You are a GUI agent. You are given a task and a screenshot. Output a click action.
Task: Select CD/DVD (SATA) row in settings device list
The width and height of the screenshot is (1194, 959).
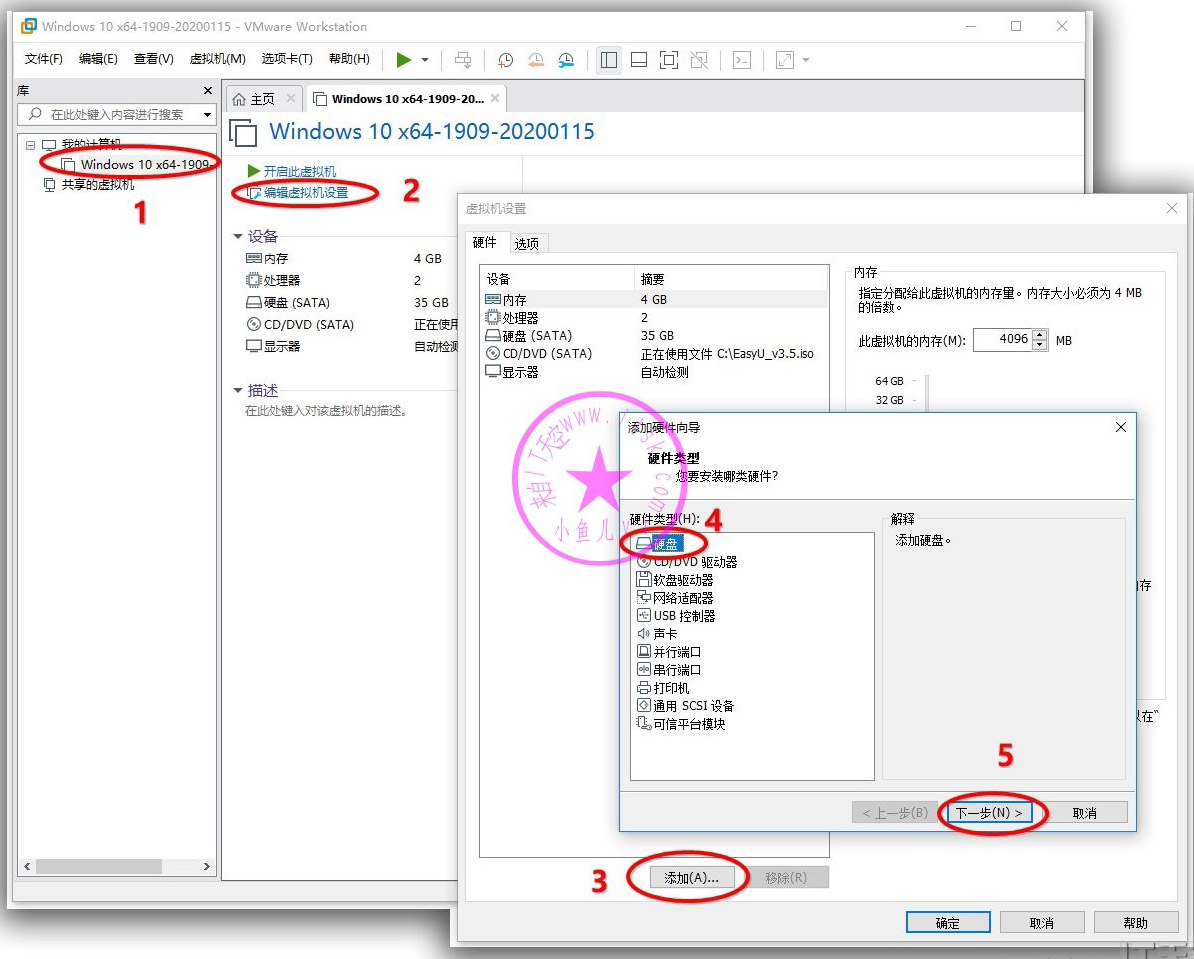pyautogui.click(x=655, y=353)
